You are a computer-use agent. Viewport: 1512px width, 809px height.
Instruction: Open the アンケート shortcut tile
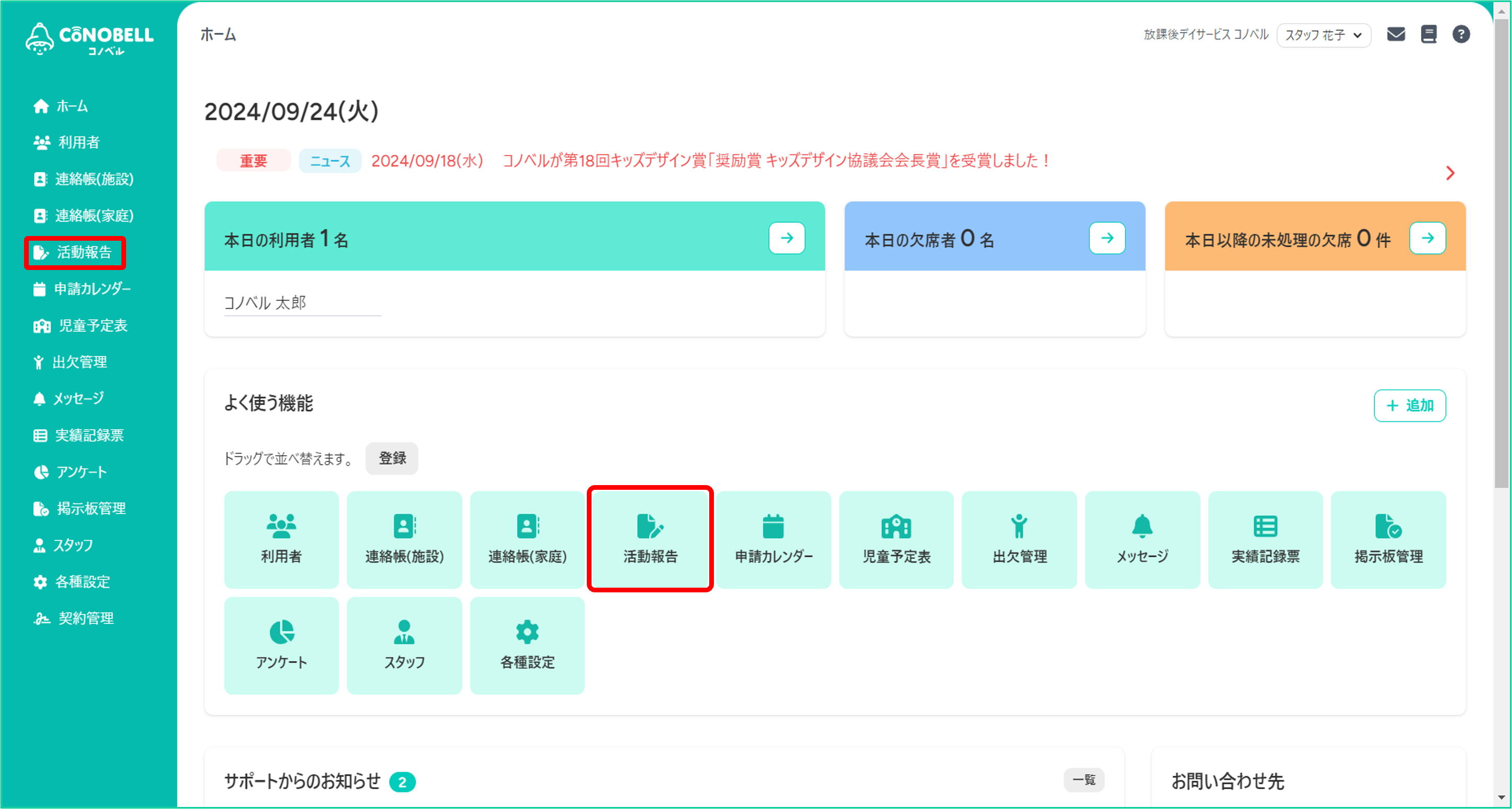point(281,646)
